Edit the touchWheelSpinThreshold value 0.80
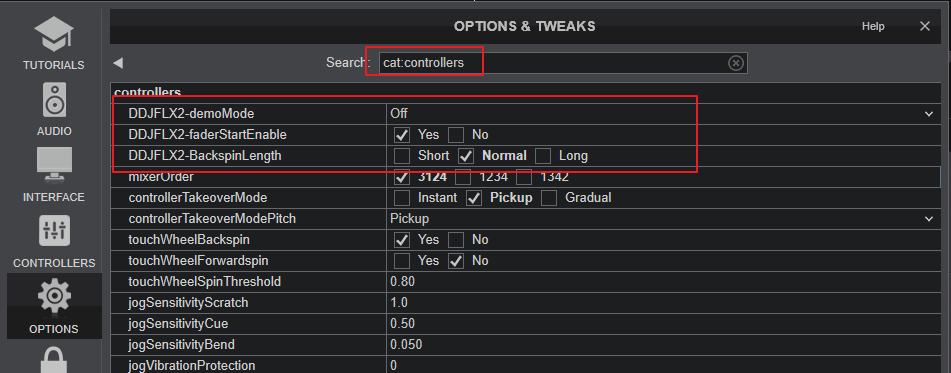 tap(663, 281)
